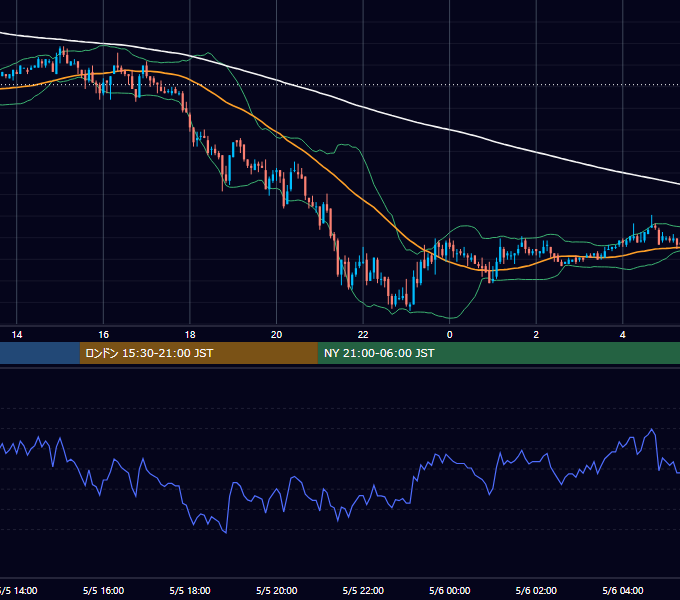
Task: Click the 5/6 04:00 date label
Action: 623,590
